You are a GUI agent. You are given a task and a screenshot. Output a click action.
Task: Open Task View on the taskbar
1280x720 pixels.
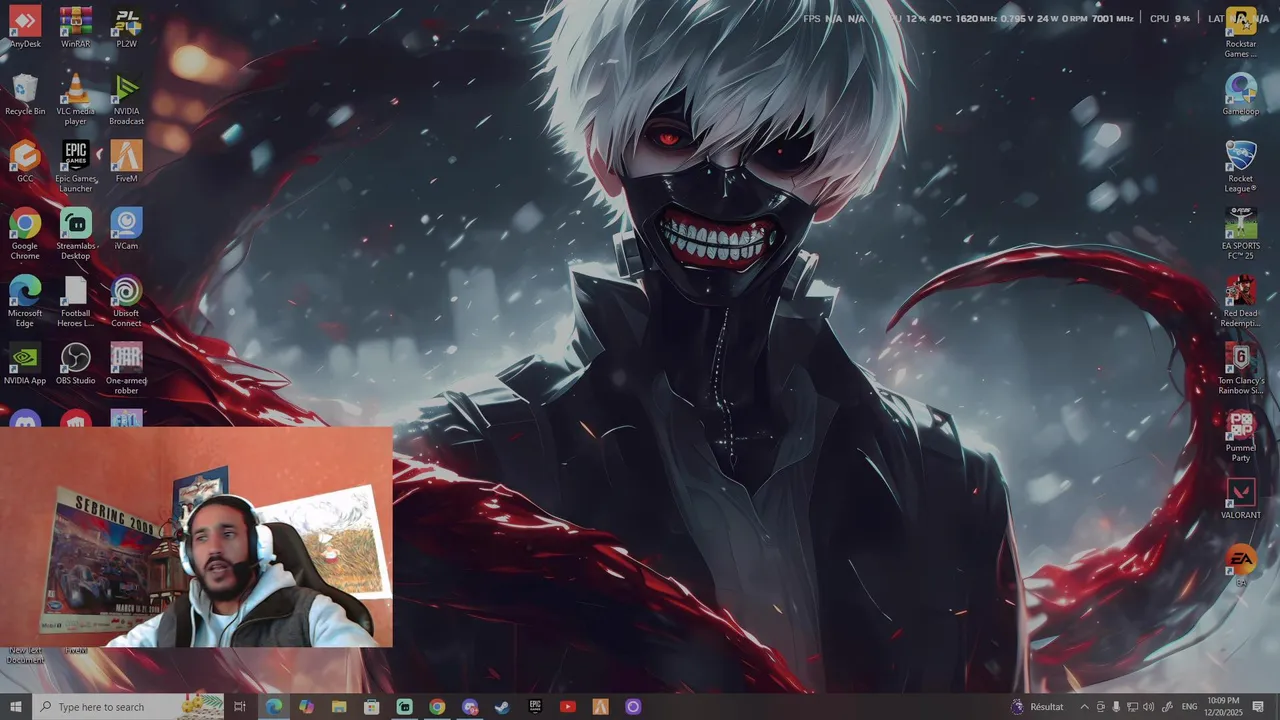[240, 707]
